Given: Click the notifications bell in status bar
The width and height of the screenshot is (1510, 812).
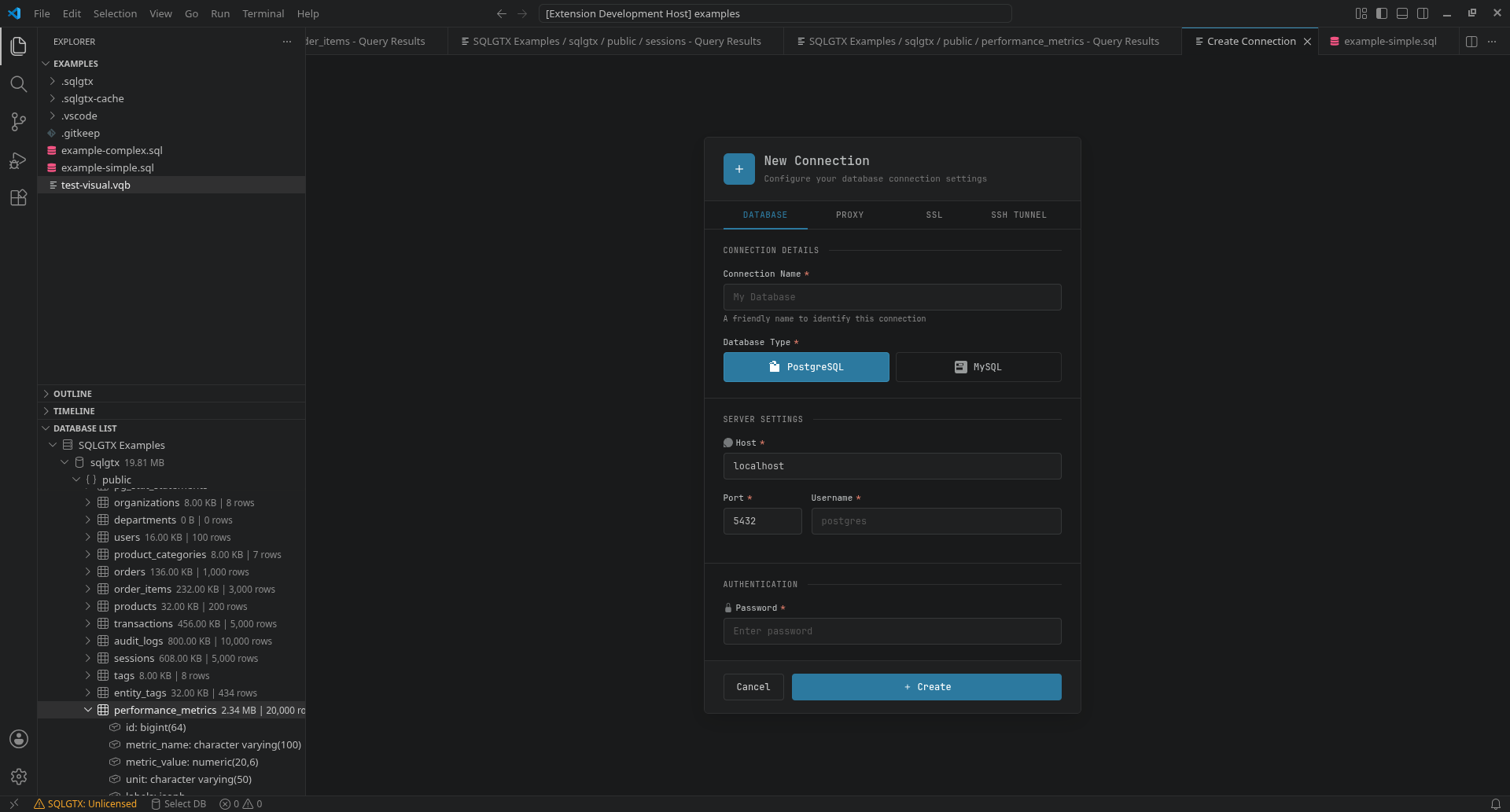Looking at the screenshot, I should click(x=1496, y=804).
